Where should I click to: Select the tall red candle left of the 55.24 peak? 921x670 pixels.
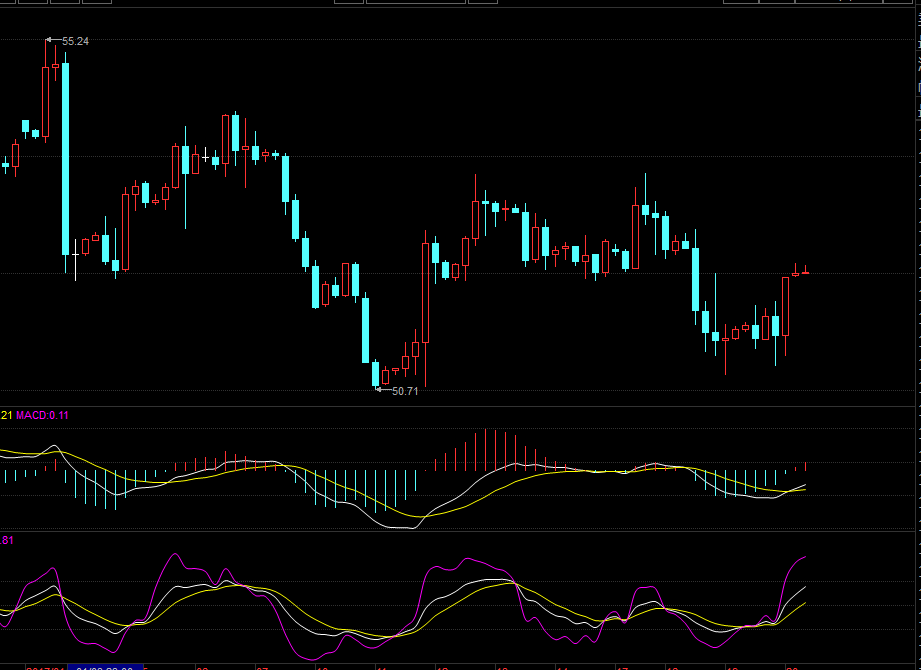coord(45,100)
